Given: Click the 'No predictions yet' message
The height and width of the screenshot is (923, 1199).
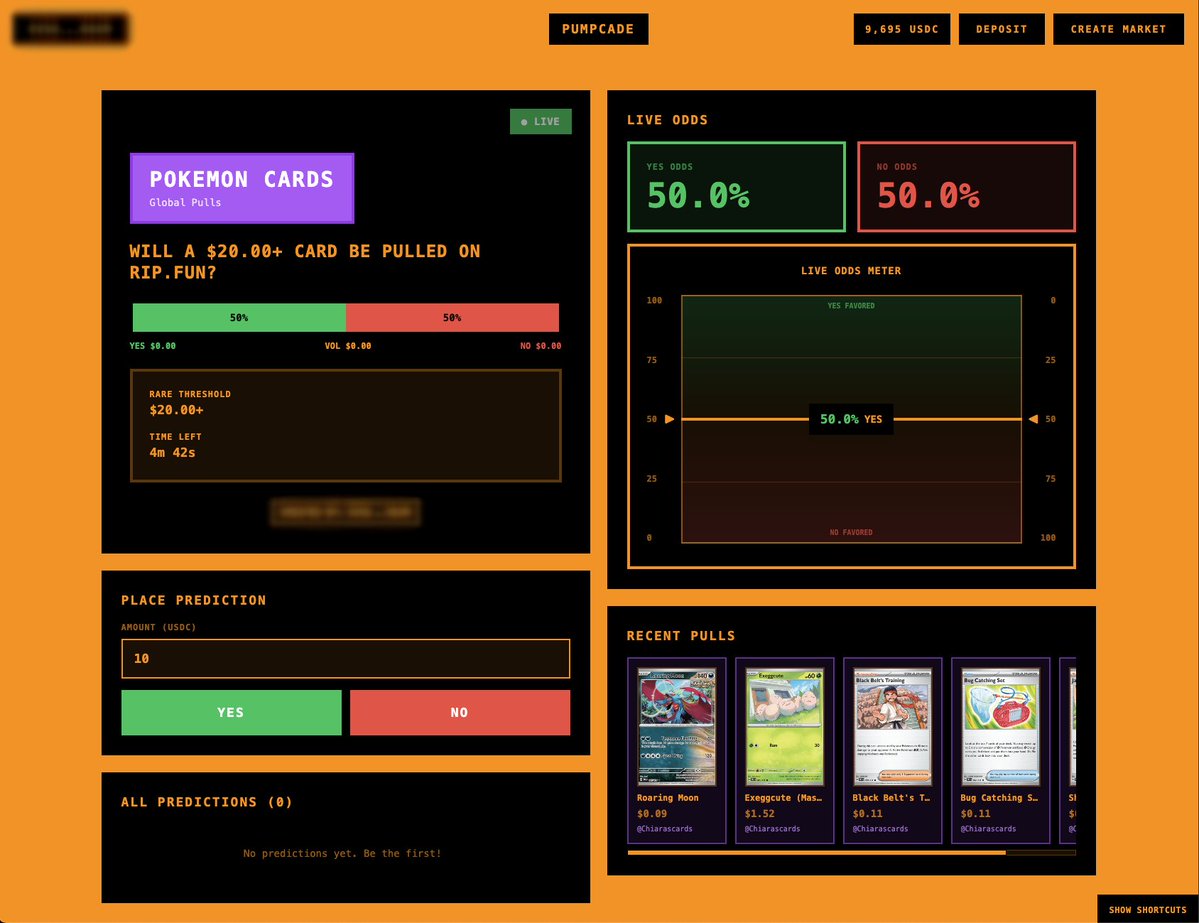Looking at the screenshot, I should point(342,853).
